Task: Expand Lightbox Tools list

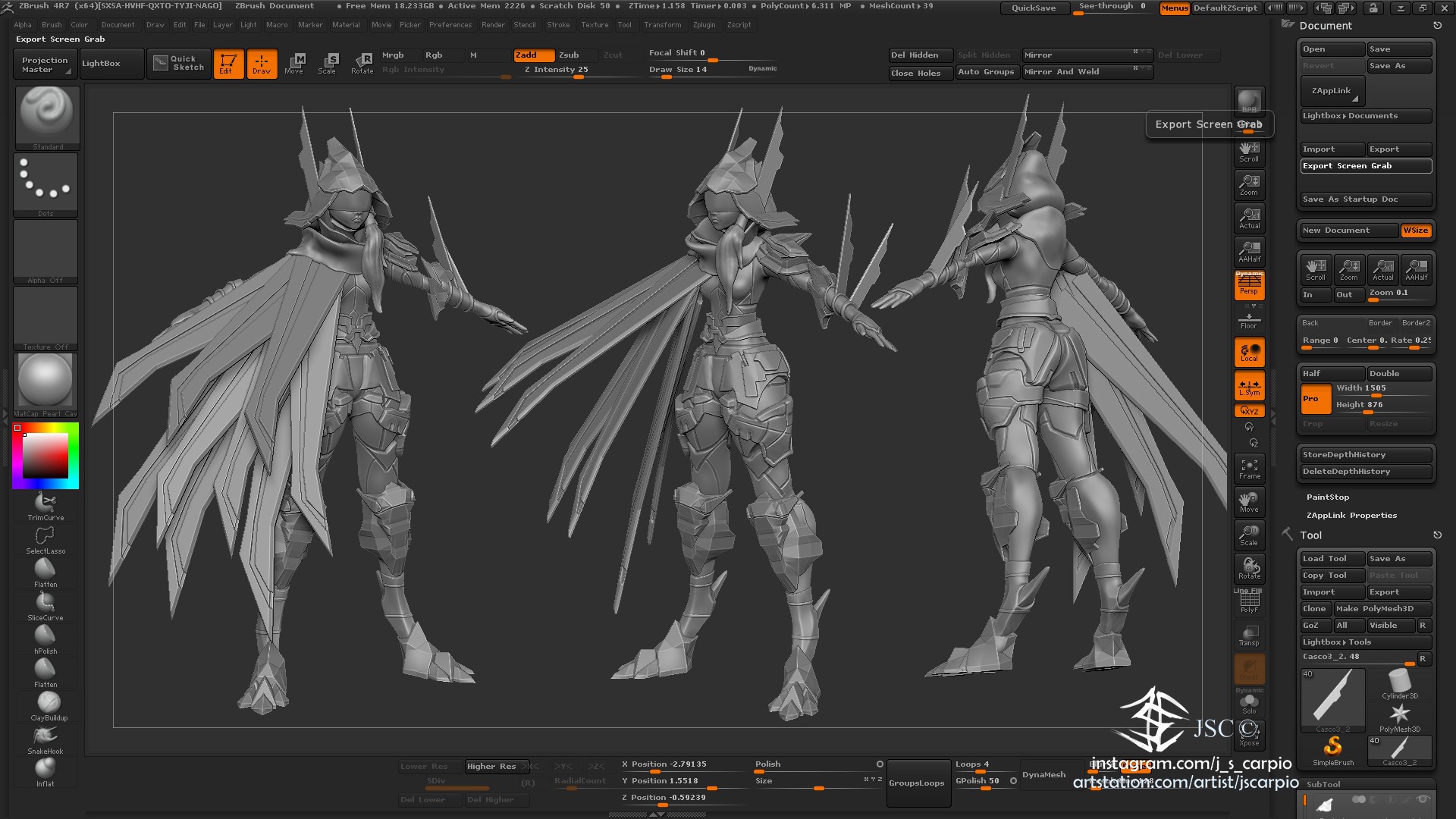Action: coord(1366,642)
